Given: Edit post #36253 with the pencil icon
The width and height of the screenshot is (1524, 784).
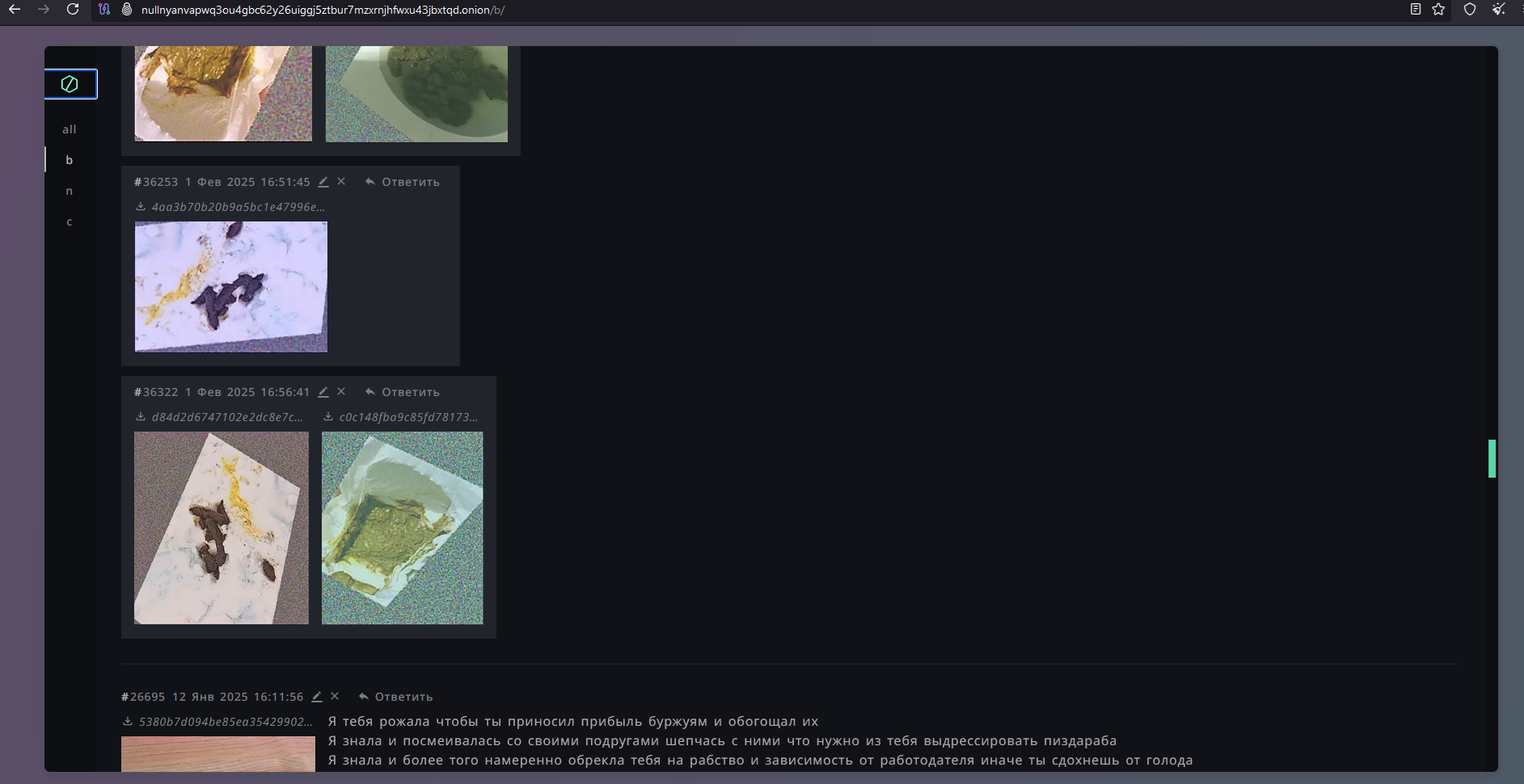Looking at the screenshot, I should click(323, 182).
